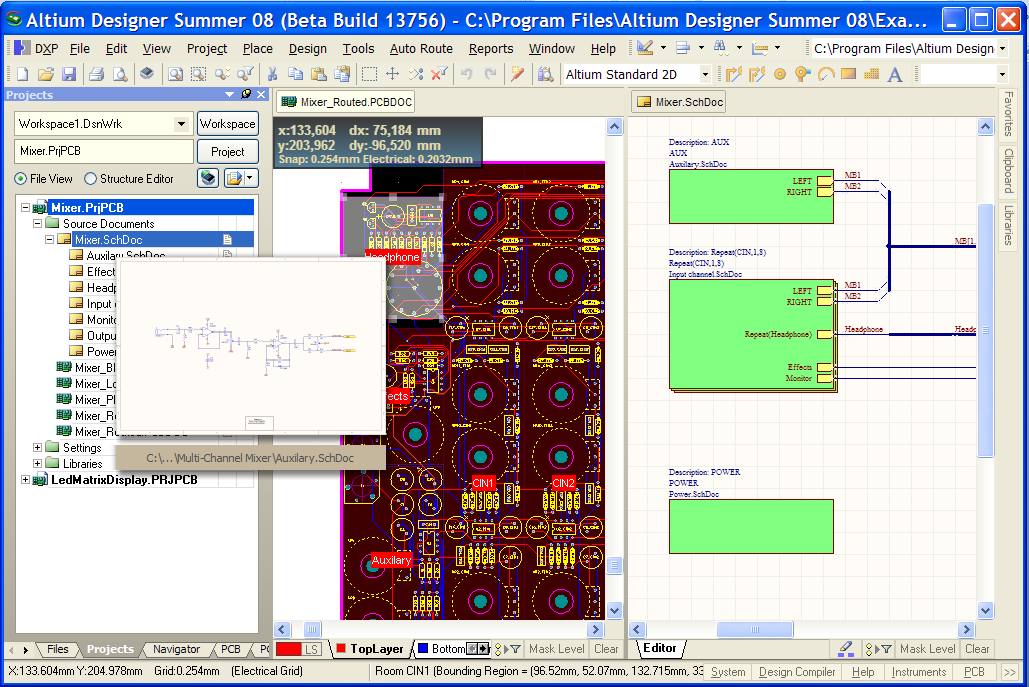Open a document using the folder icon
Screen dimensions: 1029x687
(45, 74)
